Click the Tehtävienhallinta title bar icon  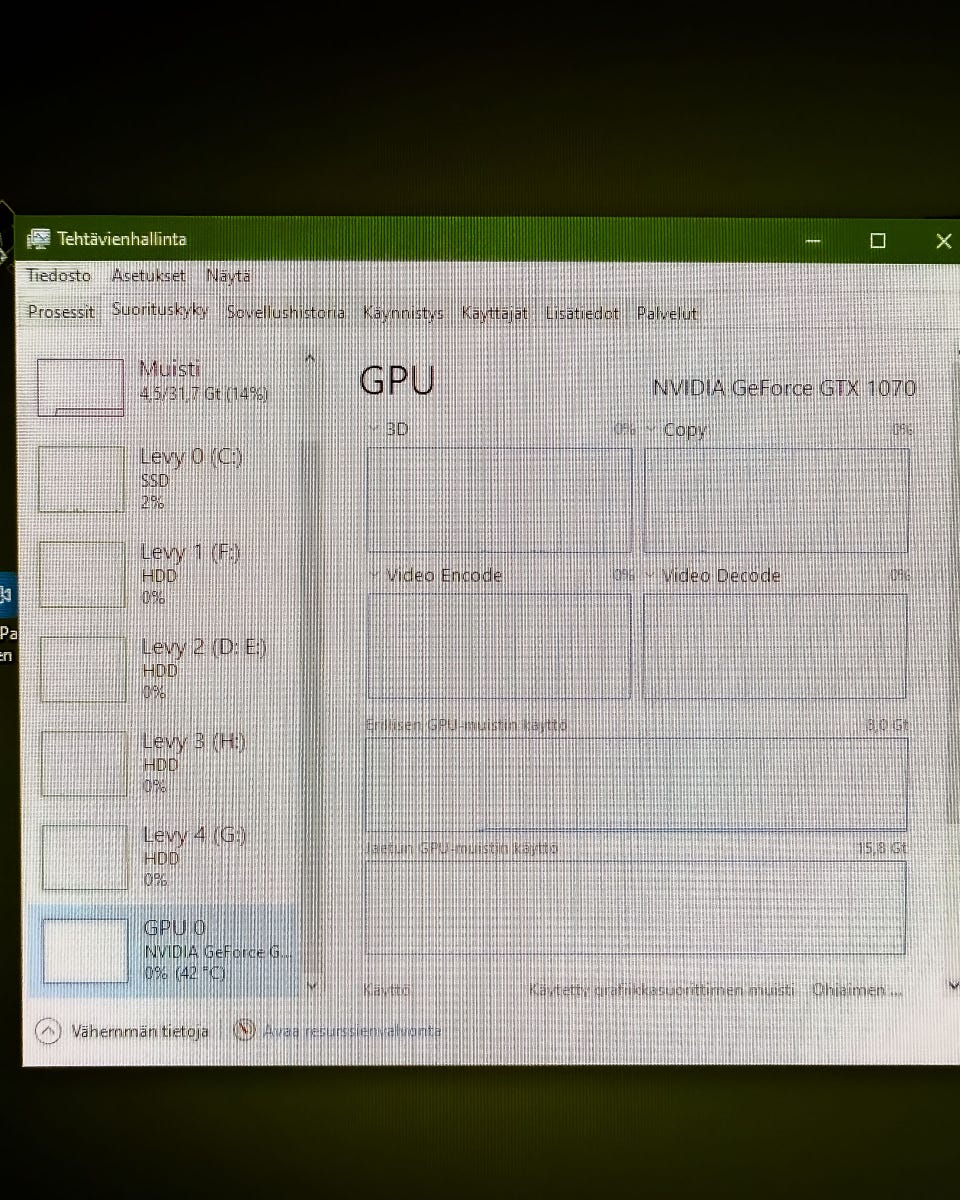click(39, 239)
